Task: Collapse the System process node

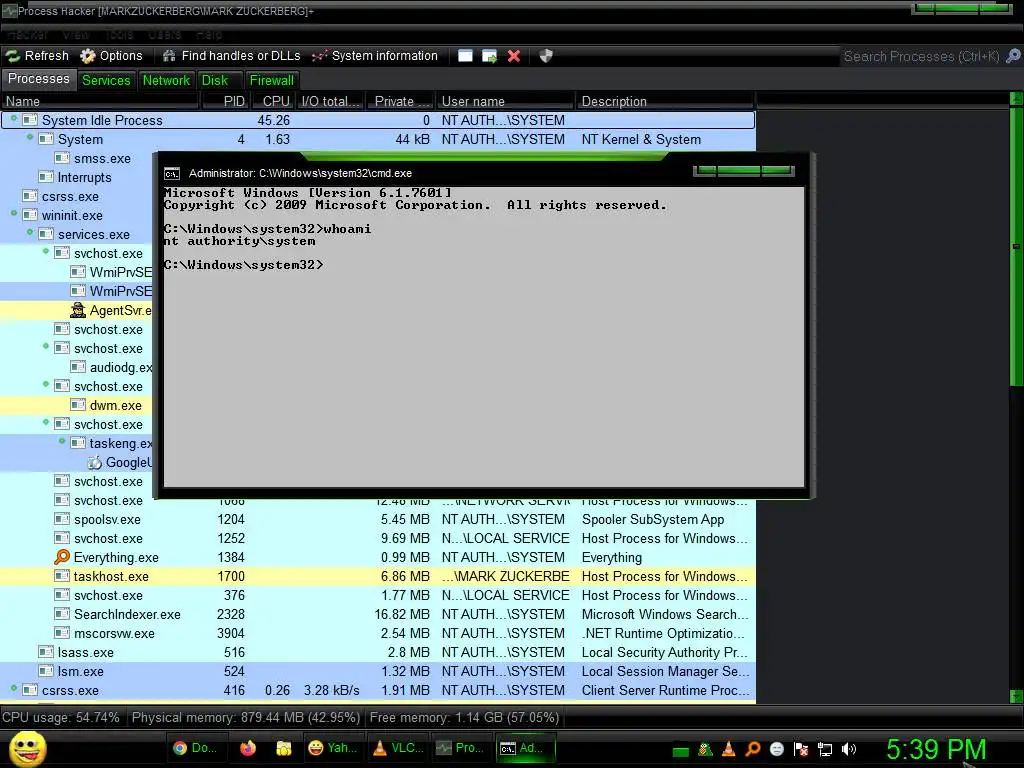Action: coord(30,138)
